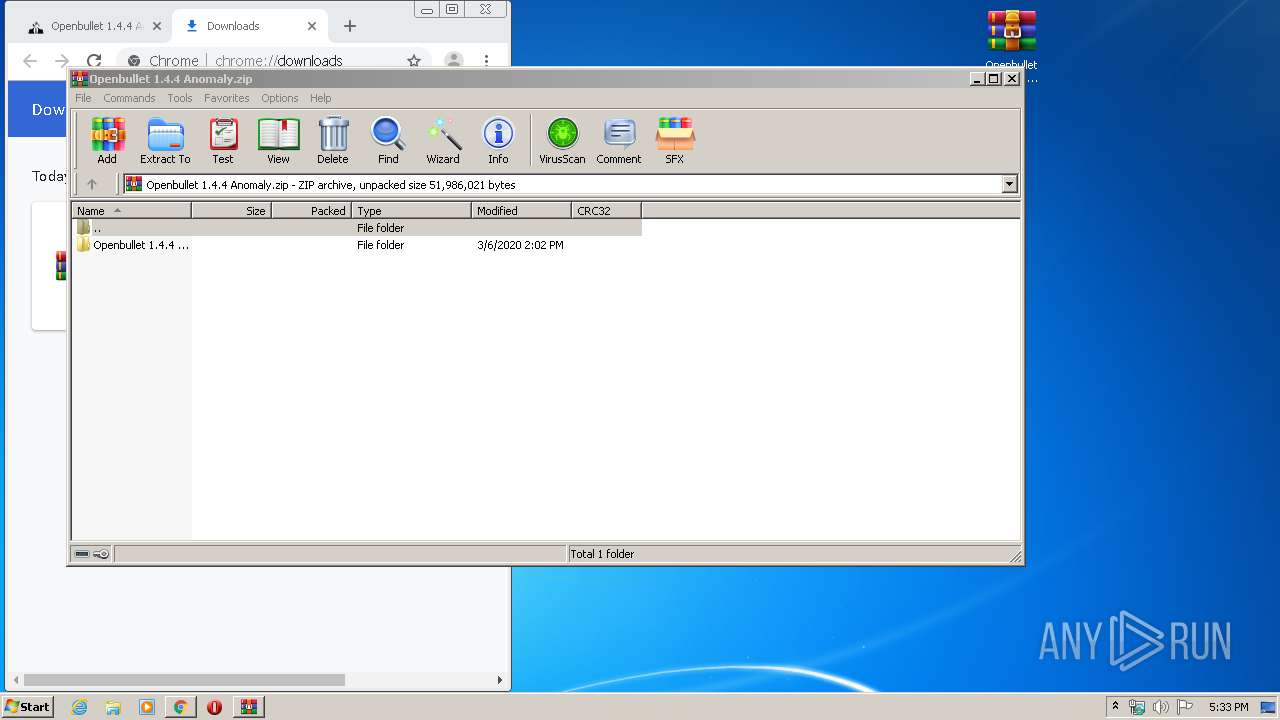Click Chrome horizontal scrollbar
This screenshot has width=1280, height=720.
point(185,680)
